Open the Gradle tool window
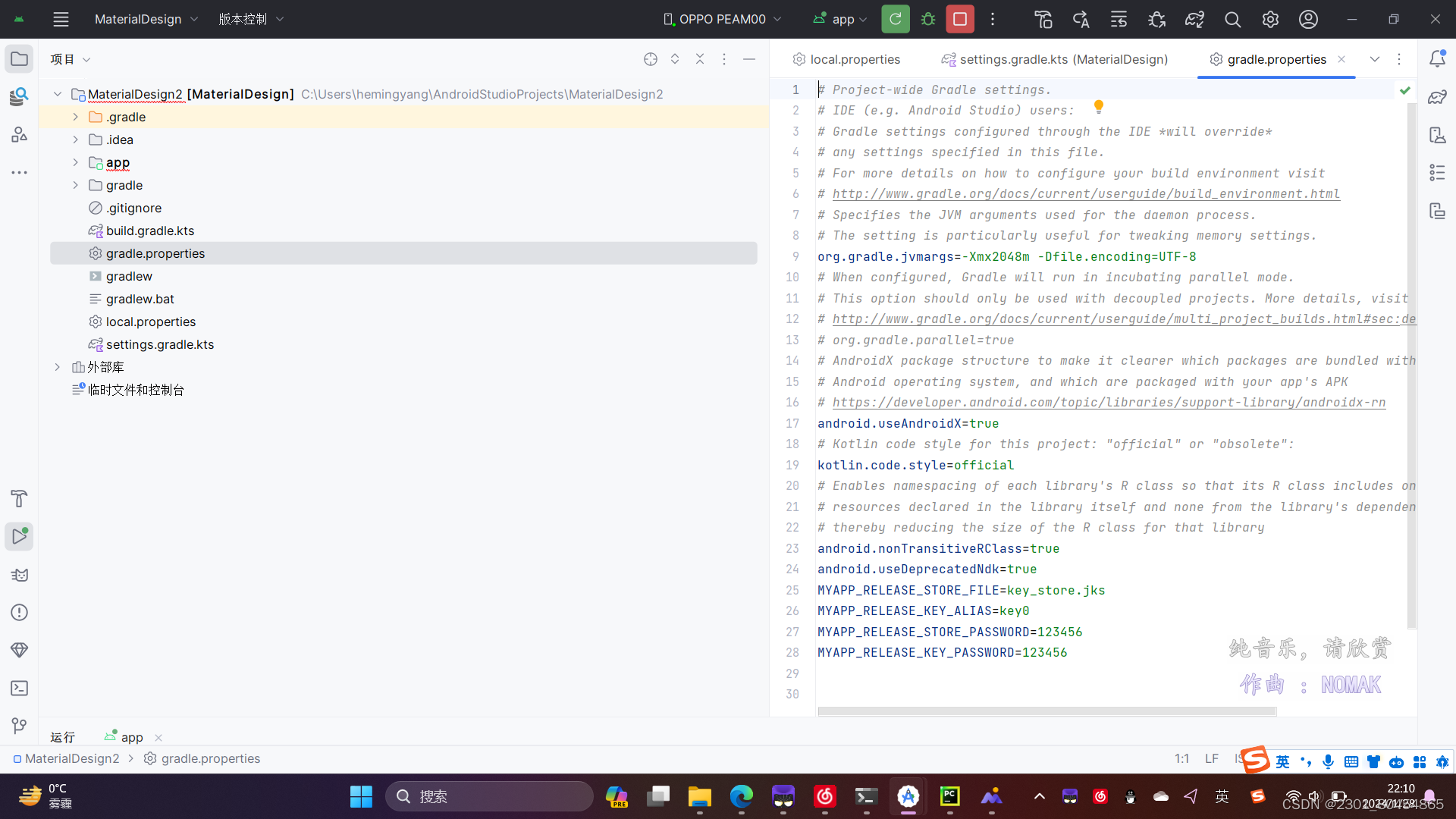 (1439, 97)
